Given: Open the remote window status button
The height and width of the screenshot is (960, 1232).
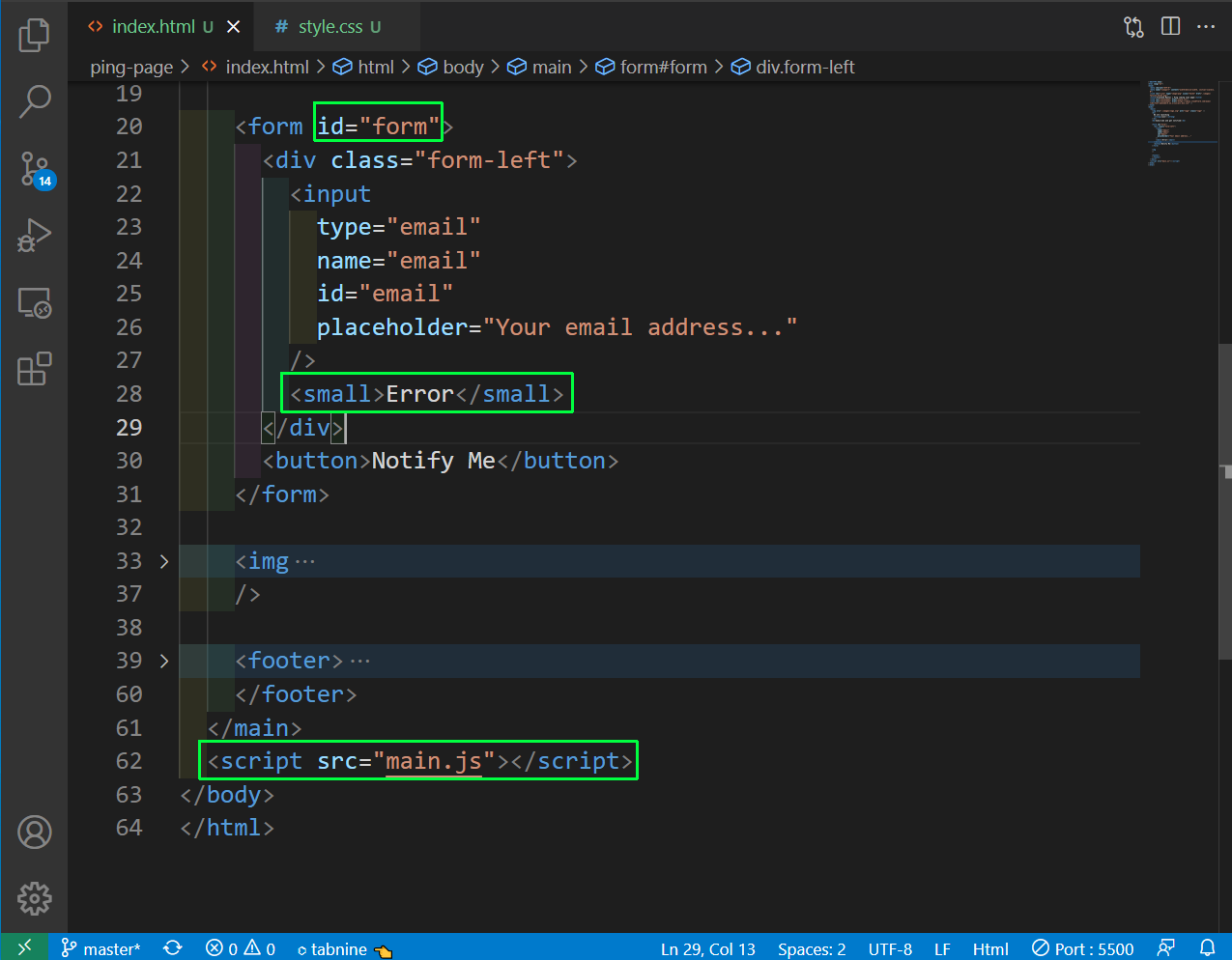Looking at the screenshot, I should [24, 947].
